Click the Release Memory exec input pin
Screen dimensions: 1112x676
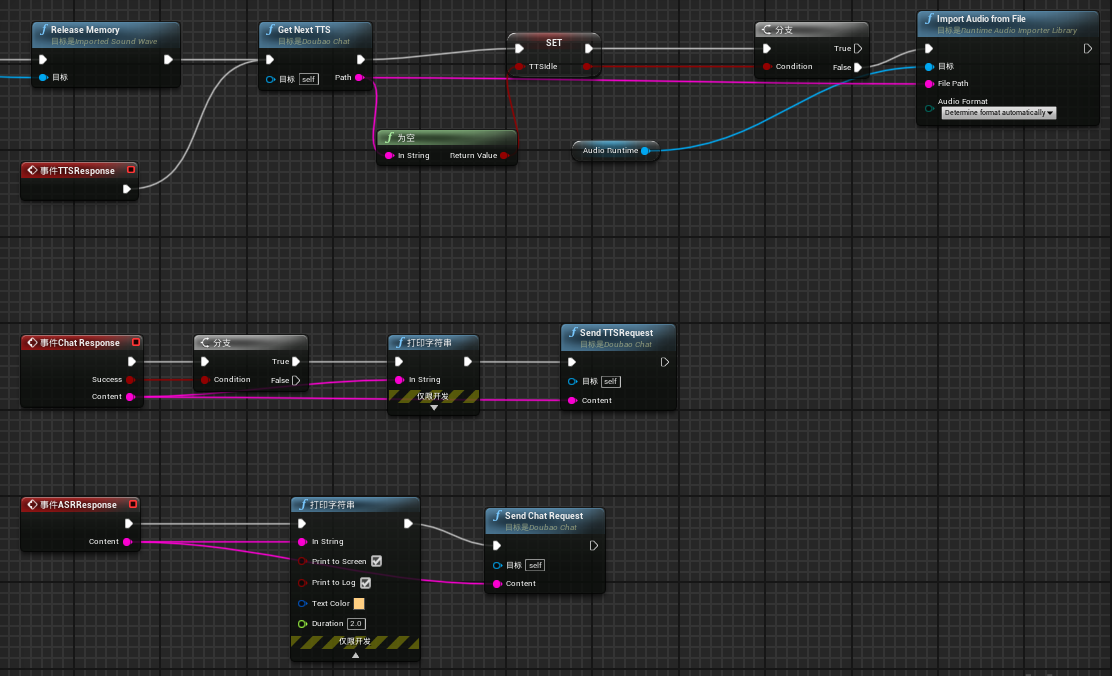43,60
